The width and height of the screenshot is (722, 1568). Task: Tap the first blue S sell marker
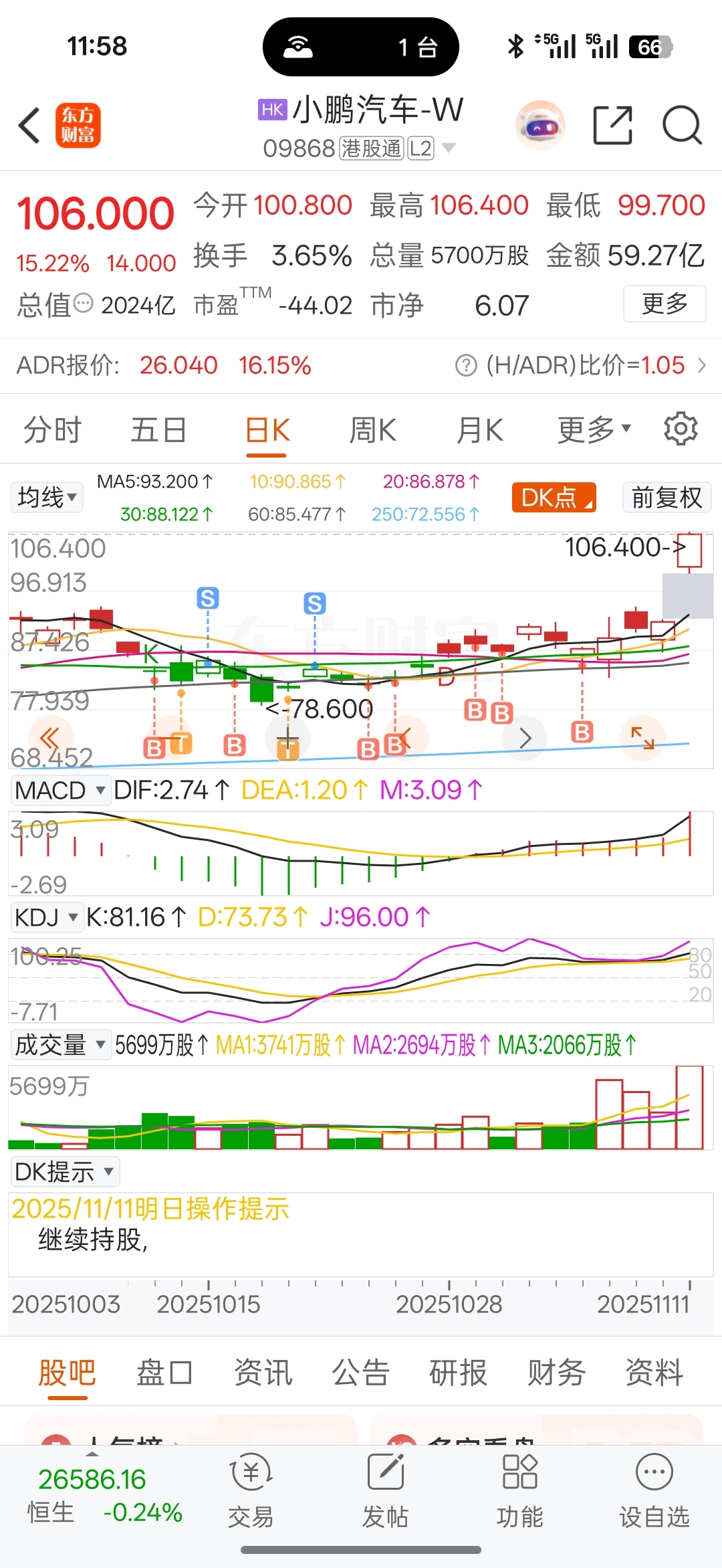coord(208,598)
